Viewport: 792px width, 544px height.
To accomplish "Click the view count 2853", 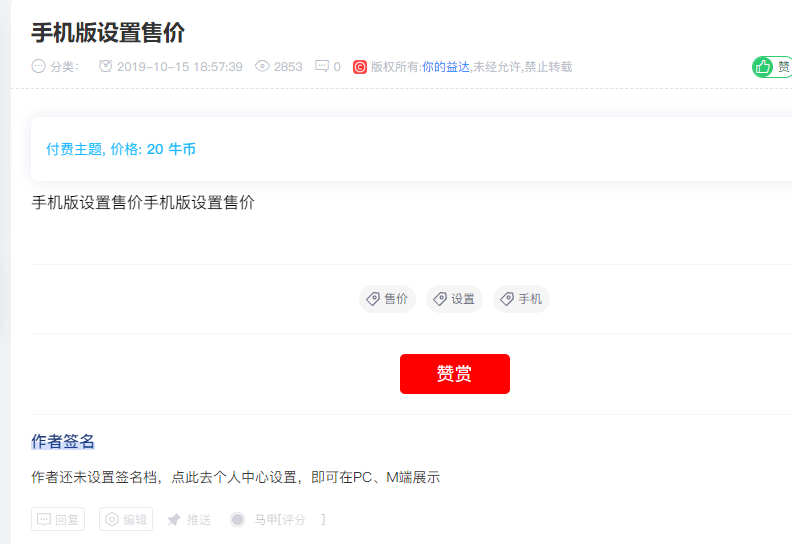I will point(288,67).
